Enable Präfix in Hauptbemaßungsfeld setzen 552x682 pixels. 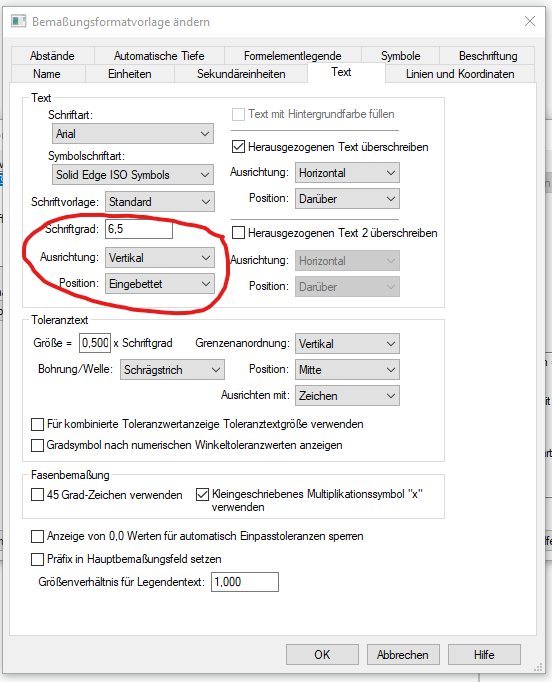click(x=37, y=559)
